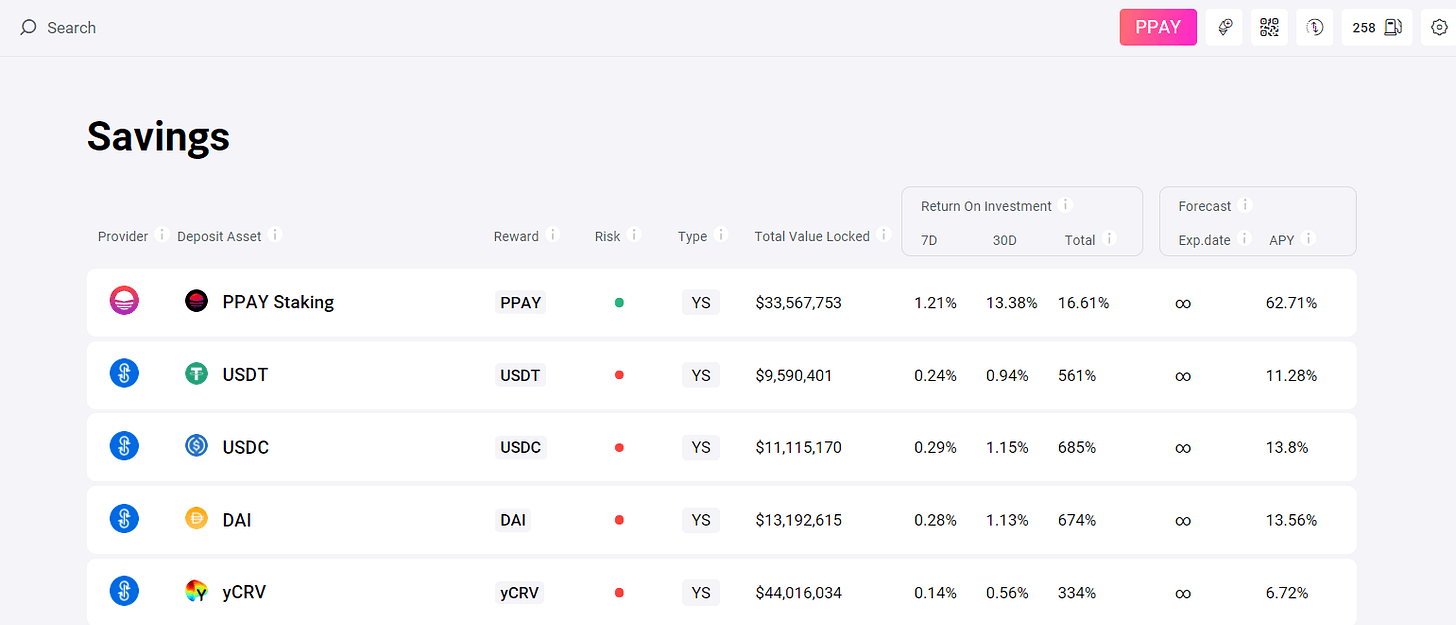Click the PPAY reward tag
The image size is (1456, 625).
[520, 302]
